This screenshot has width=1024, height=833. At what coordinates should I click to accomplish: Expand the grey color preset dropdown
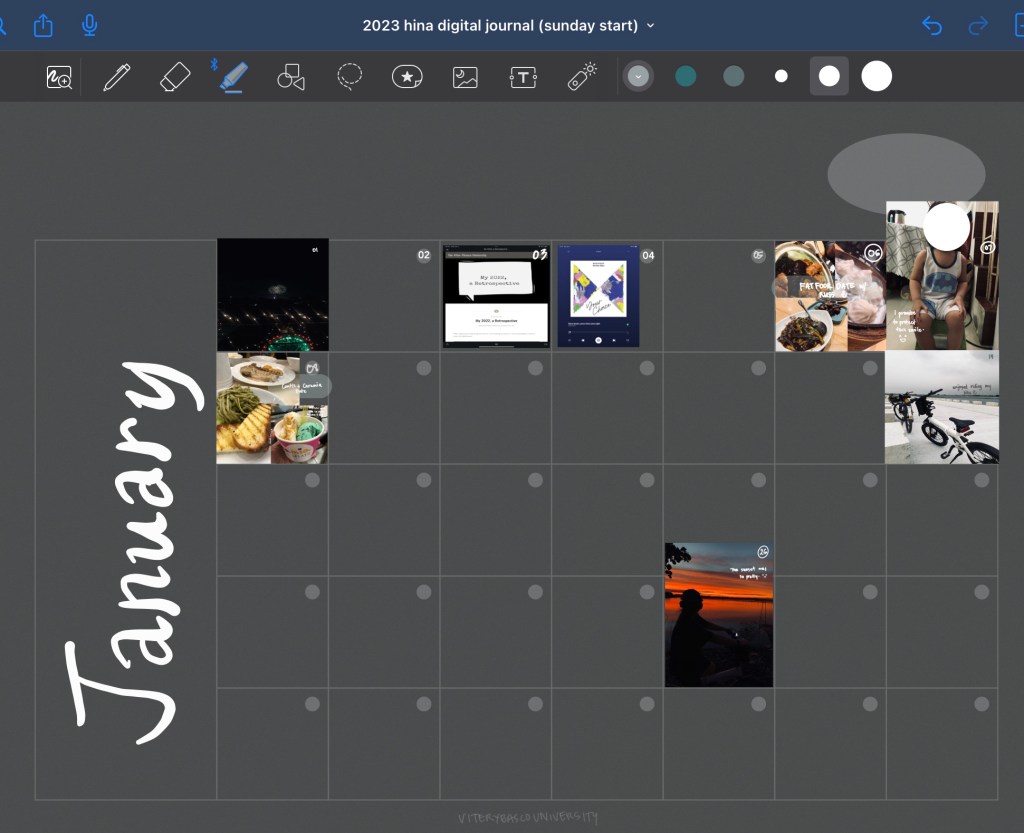pos(638,76)
